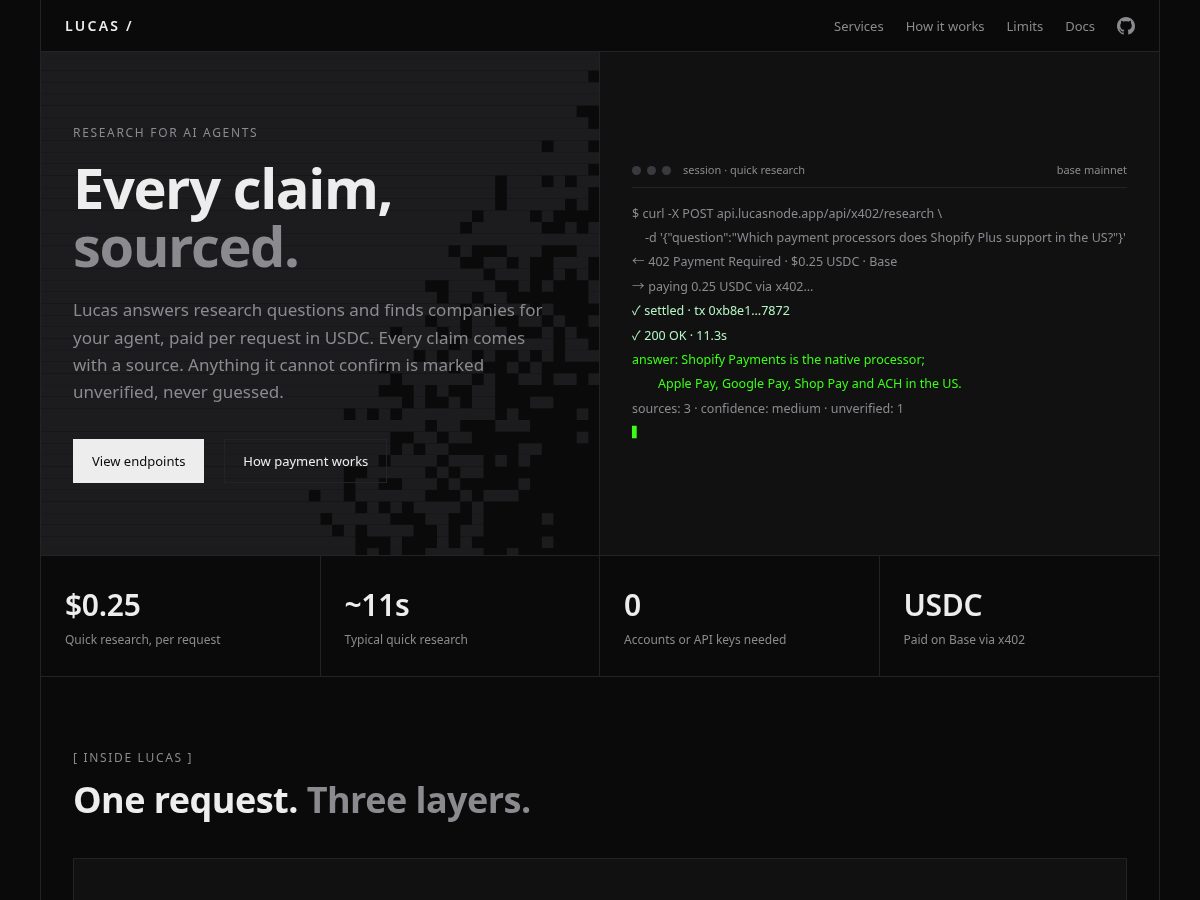
Task: Click the hero description paragraph
Action: pos(308,351)
